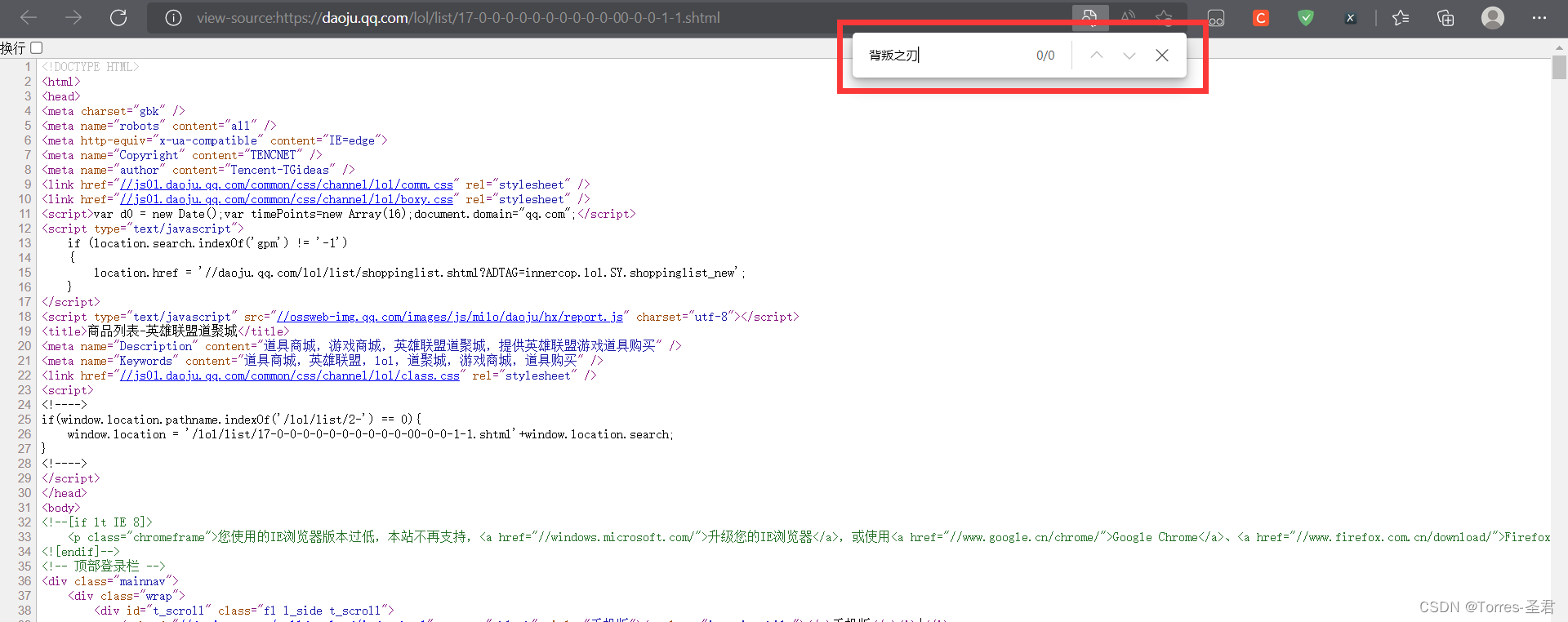
Task: Click the Description meta line
Action: point(362,346)
